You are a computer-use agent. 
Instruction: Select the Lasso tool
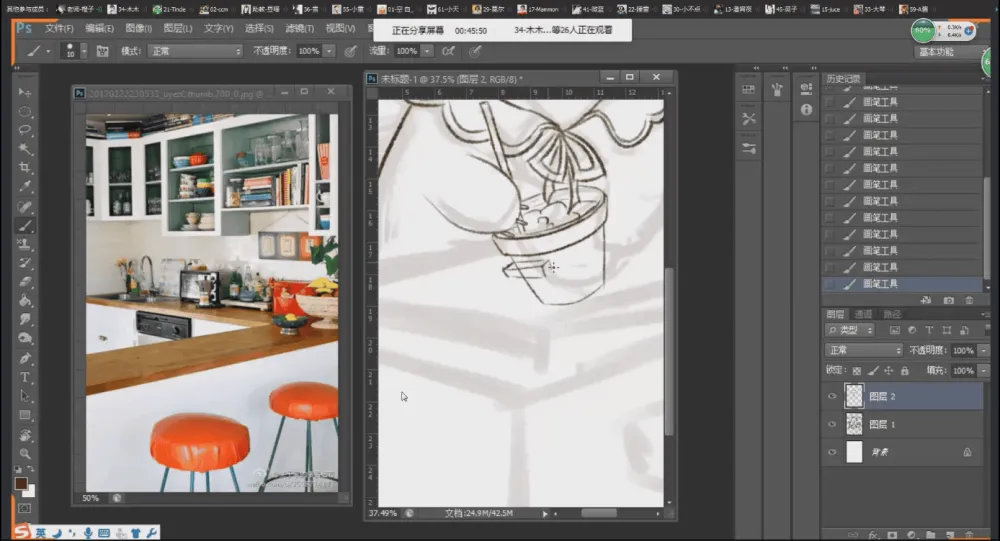(x=25, y=130)
